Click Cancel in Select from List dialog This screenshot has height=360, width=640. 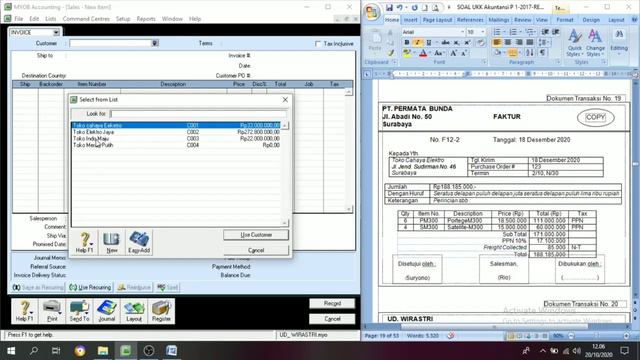tap(256, 250)
